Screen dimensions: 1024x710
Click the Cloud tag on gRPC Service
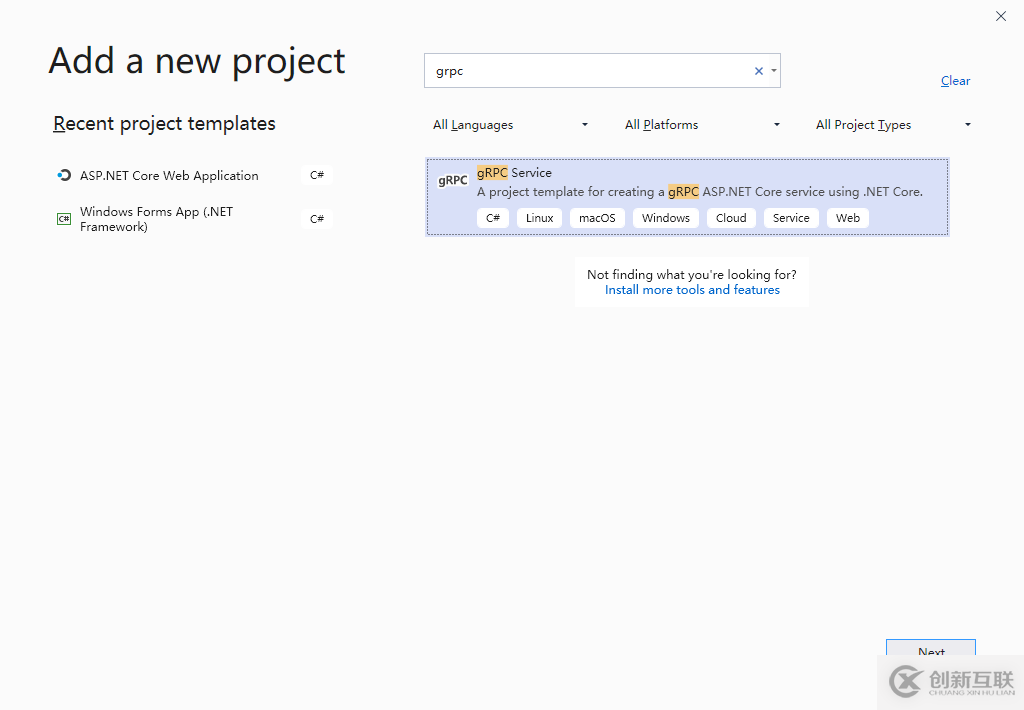tap(731, 218)
